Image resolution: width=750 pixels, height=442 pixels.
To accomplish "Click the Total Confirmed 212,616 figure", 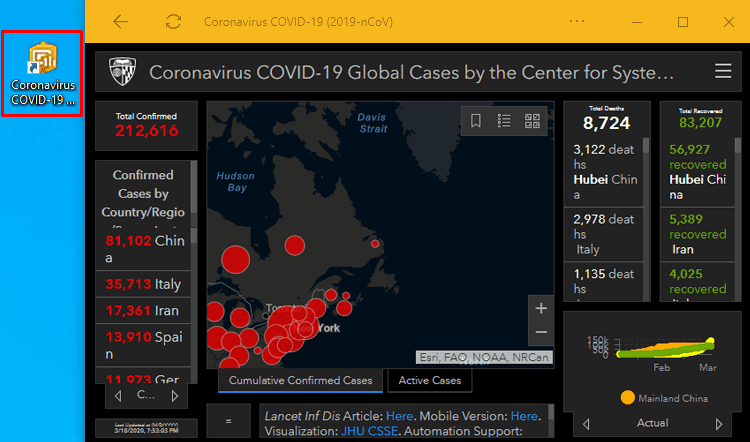I will tap(146, 130).
